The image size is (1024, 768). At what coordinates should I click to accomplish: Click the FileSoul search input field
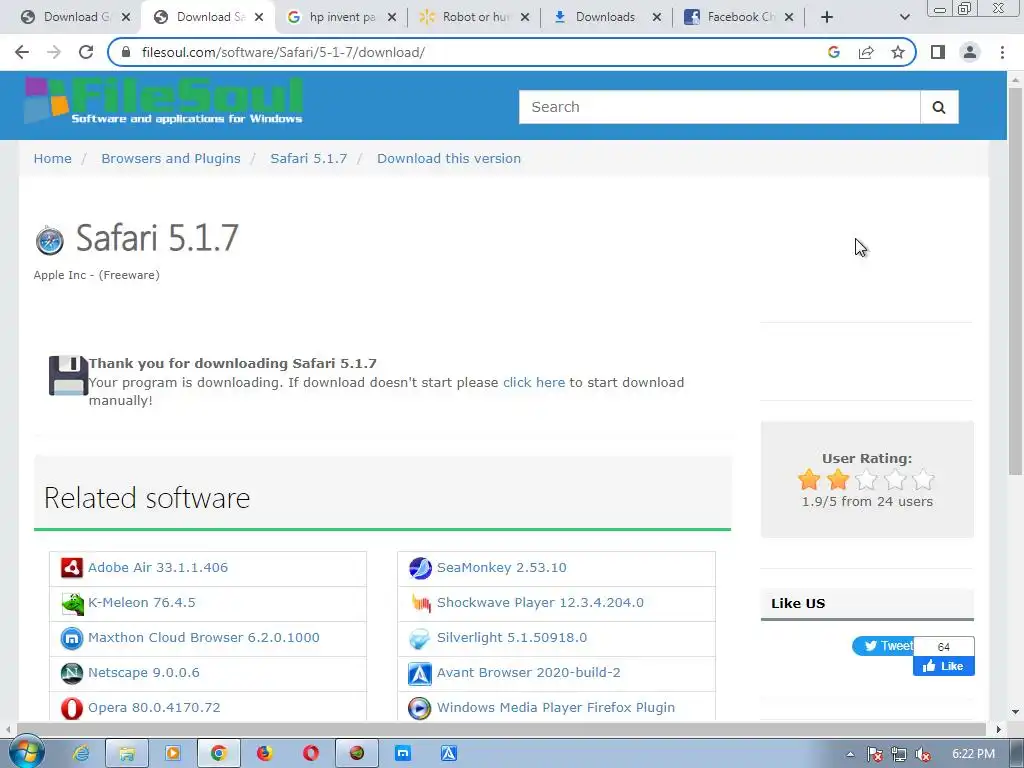(x=719, y=107)
